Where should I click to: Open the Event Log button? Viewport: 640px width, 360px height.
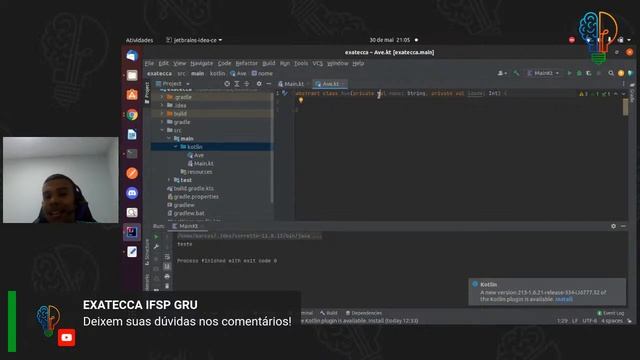611,313
